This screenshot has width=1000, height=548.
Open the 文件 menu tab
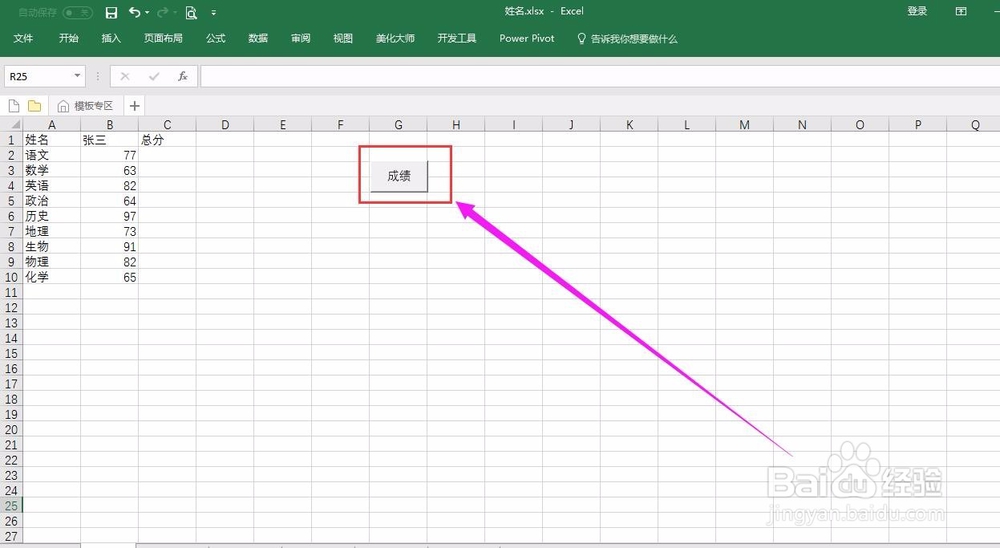[23, 38]
